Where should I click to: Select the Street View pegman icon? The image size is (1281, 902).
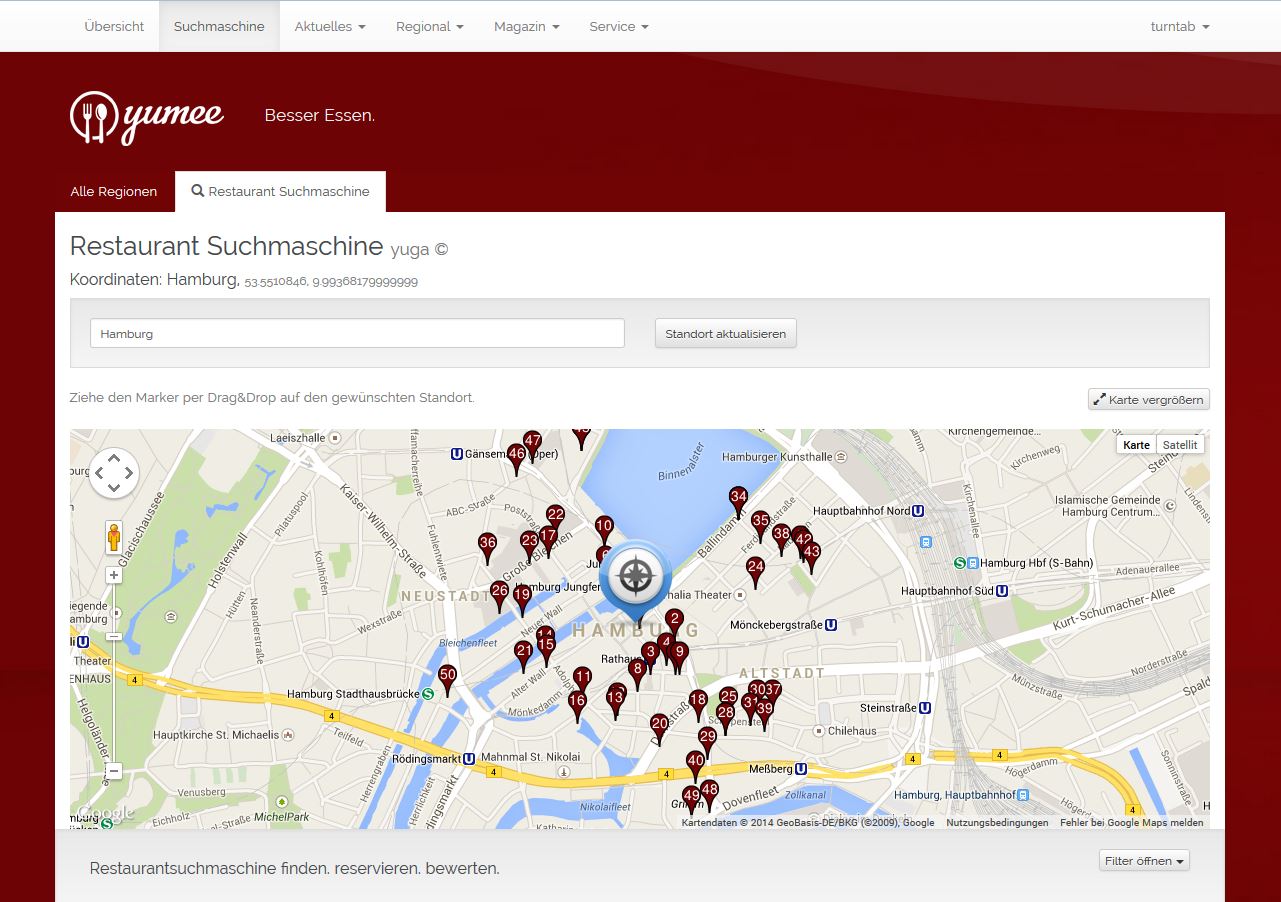114,537
